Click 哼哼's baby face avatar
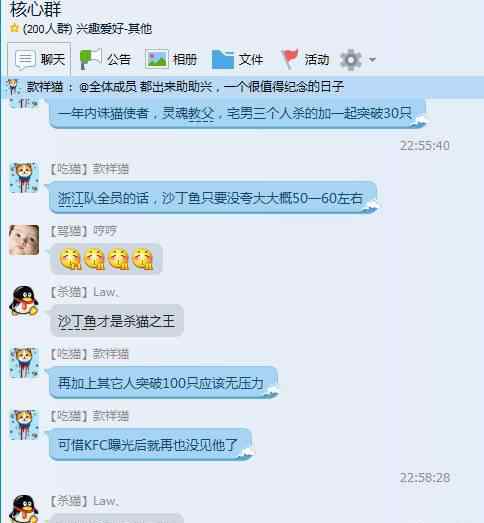 [24, 240]
